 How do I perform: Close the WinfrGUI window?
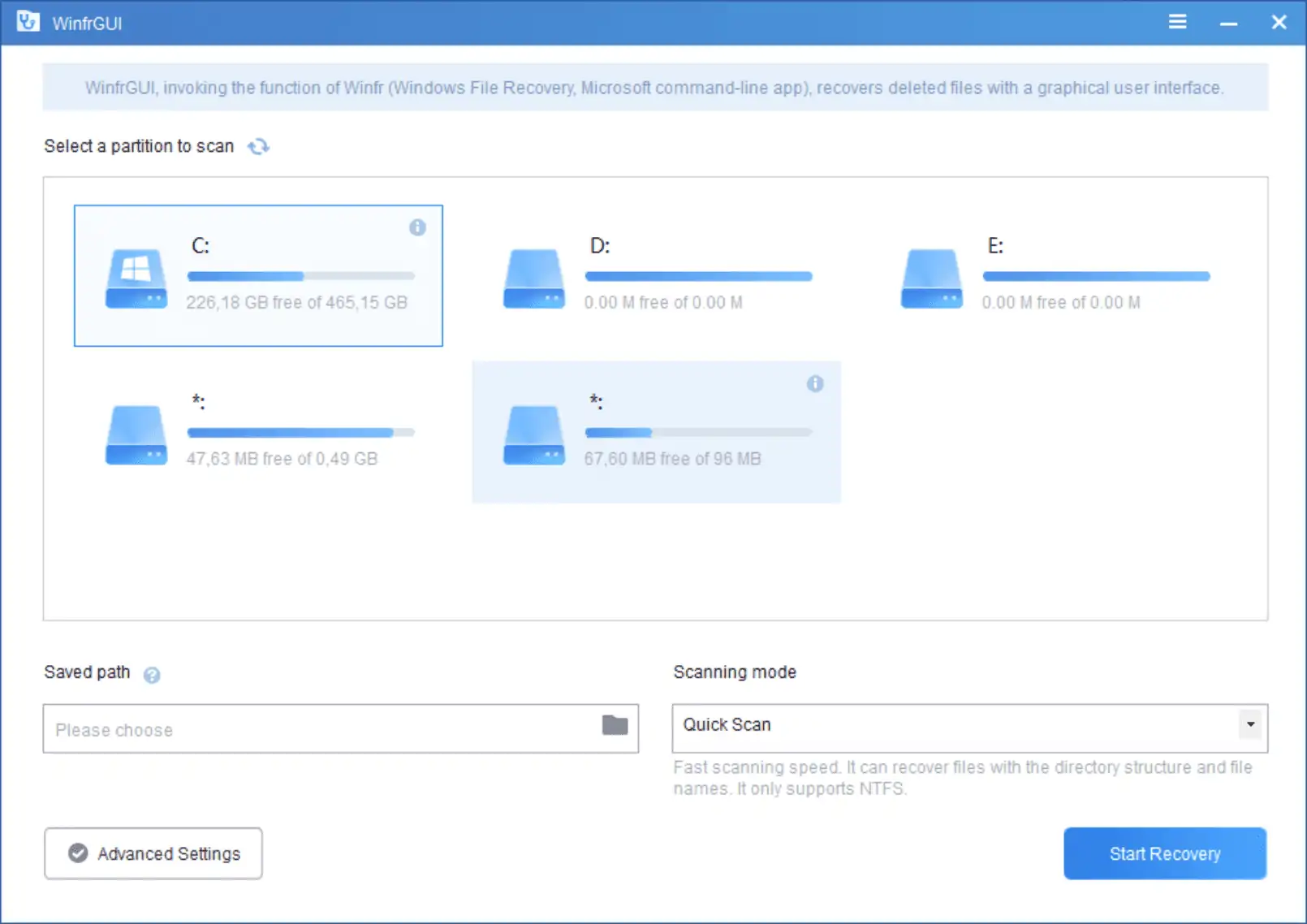[1279, 22]
